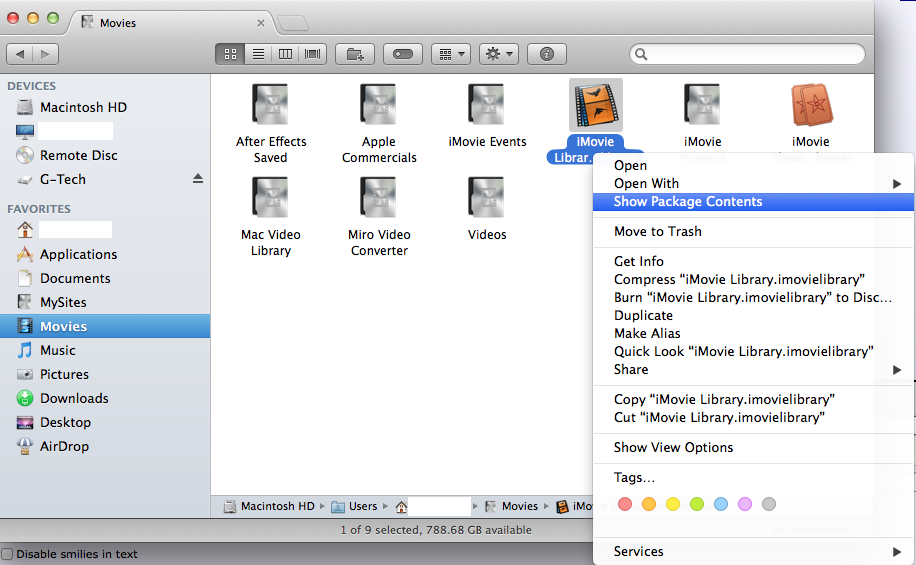916x565 pixels.
Task: Copy iMovie Library.imovielibrary
Action: pyautogui.click(x=753, y=400)
